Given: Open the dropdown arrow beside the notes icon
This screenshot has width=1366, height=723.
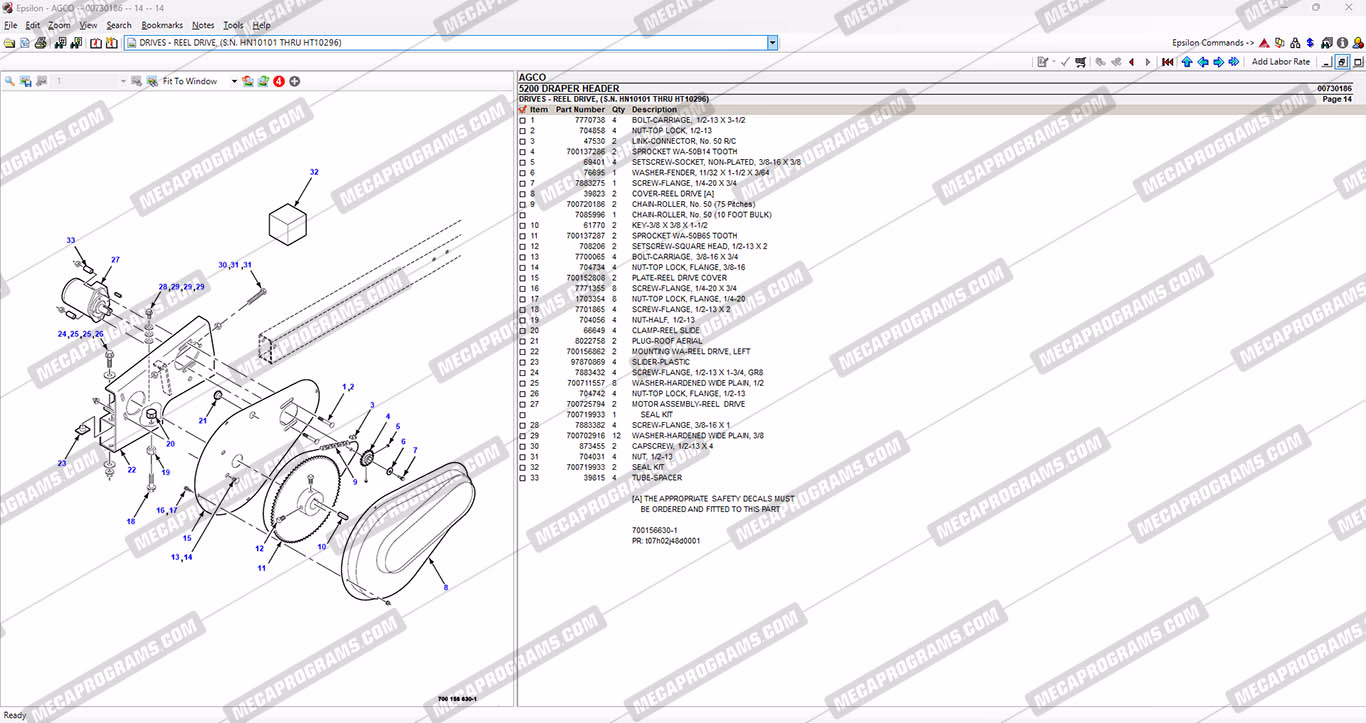Looking at the screenshot, I should (x=1053, y=62).
